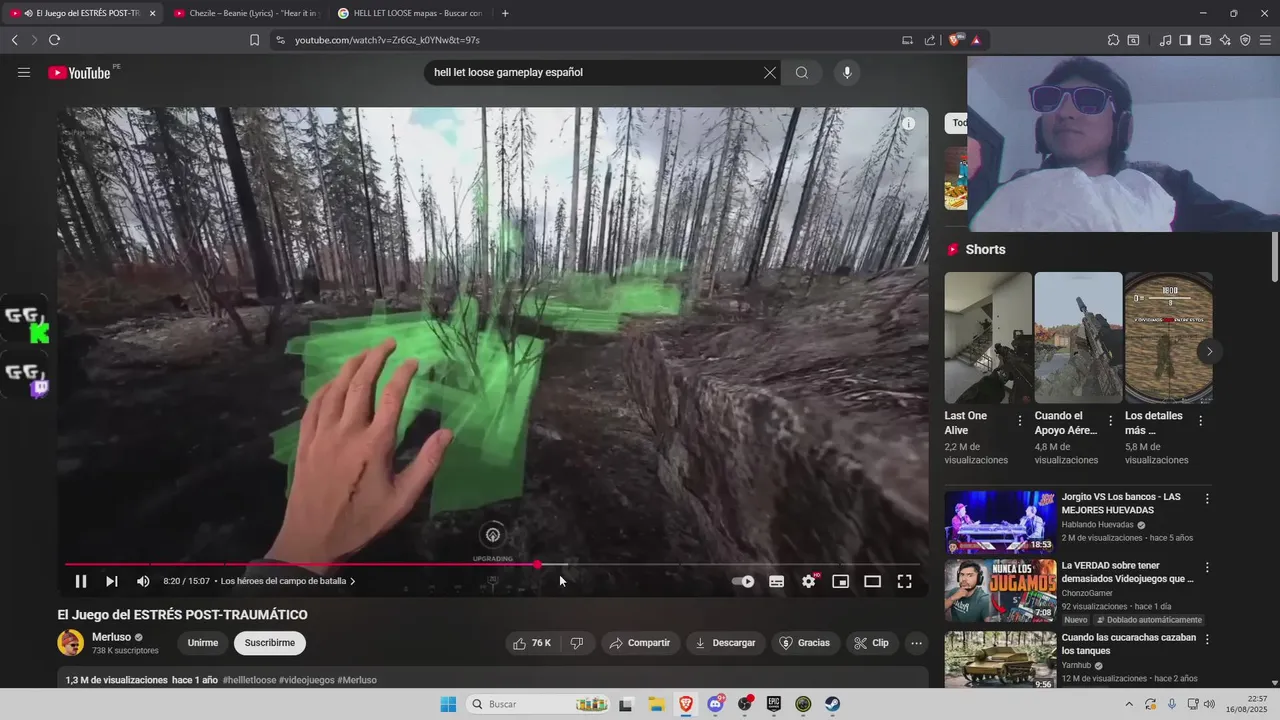Open Leo AI sparkle icon
Screen dimensions: 1280x720
click(x=1225, y=40)
